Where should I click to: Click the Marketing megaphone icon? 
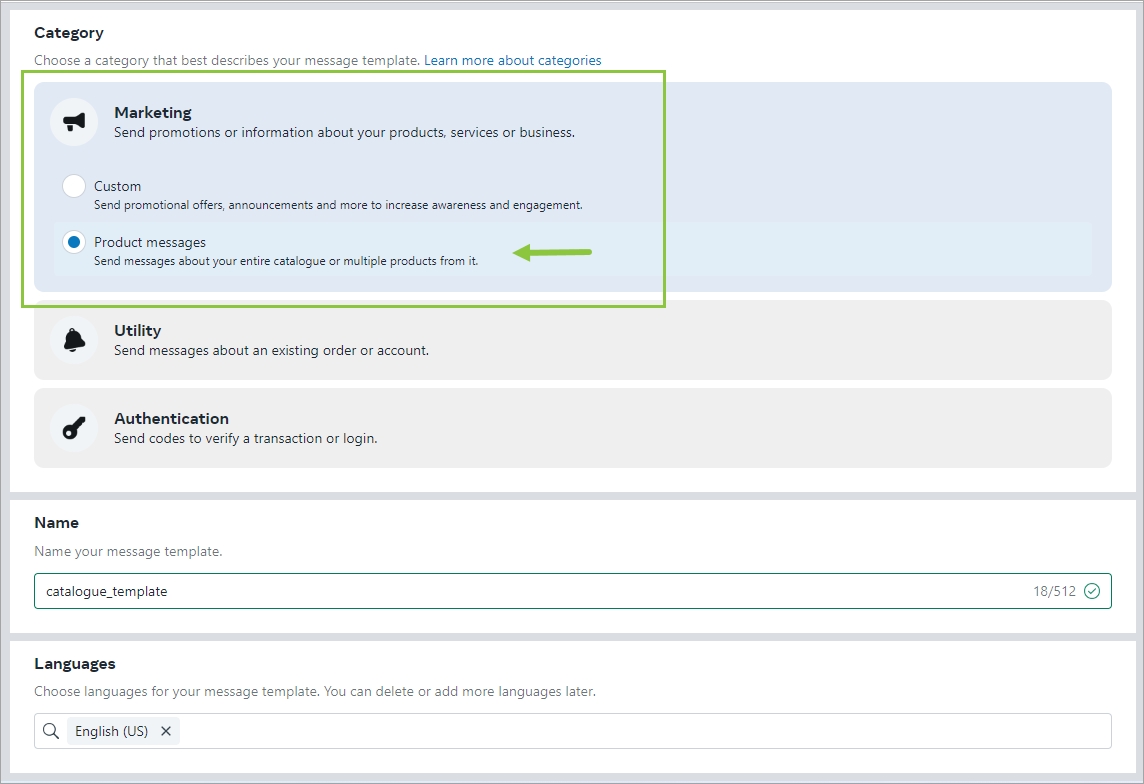tap(74, 122)
